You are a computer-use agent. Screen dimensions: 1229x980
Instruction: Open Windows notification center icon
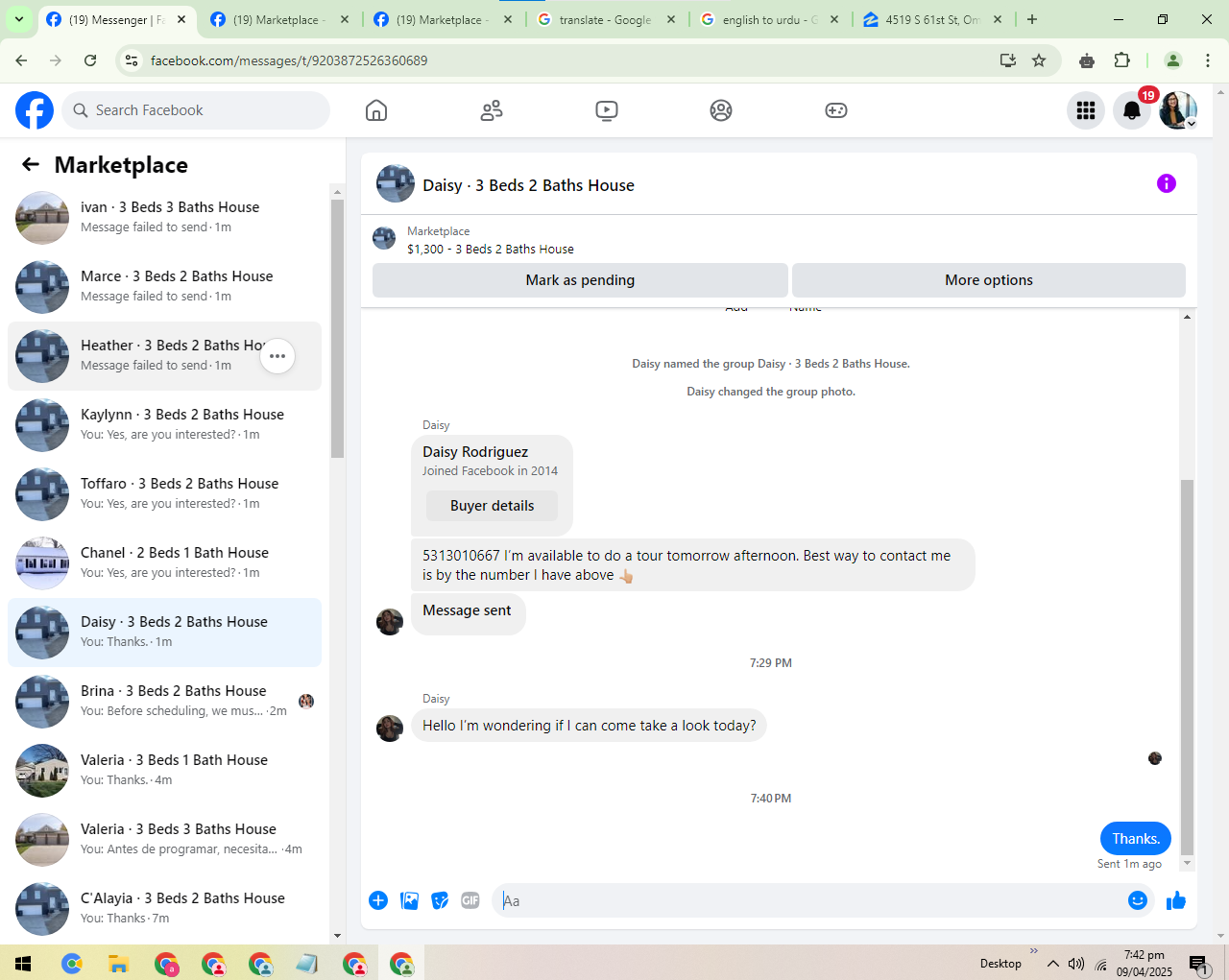pyautogui.click(x=1197, y=964)
